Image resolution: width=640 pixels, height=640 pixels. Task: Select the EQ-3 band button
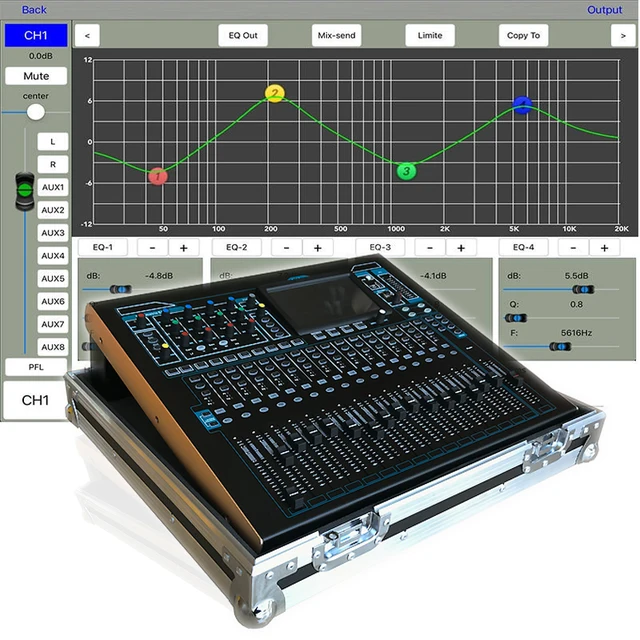pyautogui.click(x=380, y=247)
